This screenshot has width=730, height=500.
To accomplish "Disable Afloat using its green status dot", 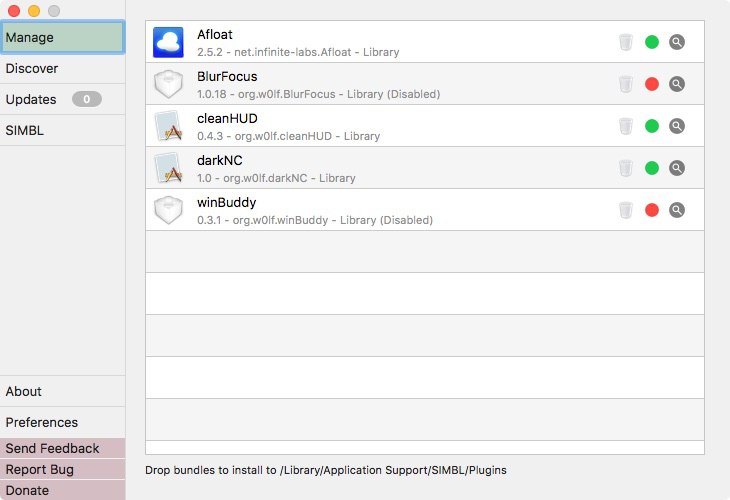I will pyautogui.click(x=652, y=42).
